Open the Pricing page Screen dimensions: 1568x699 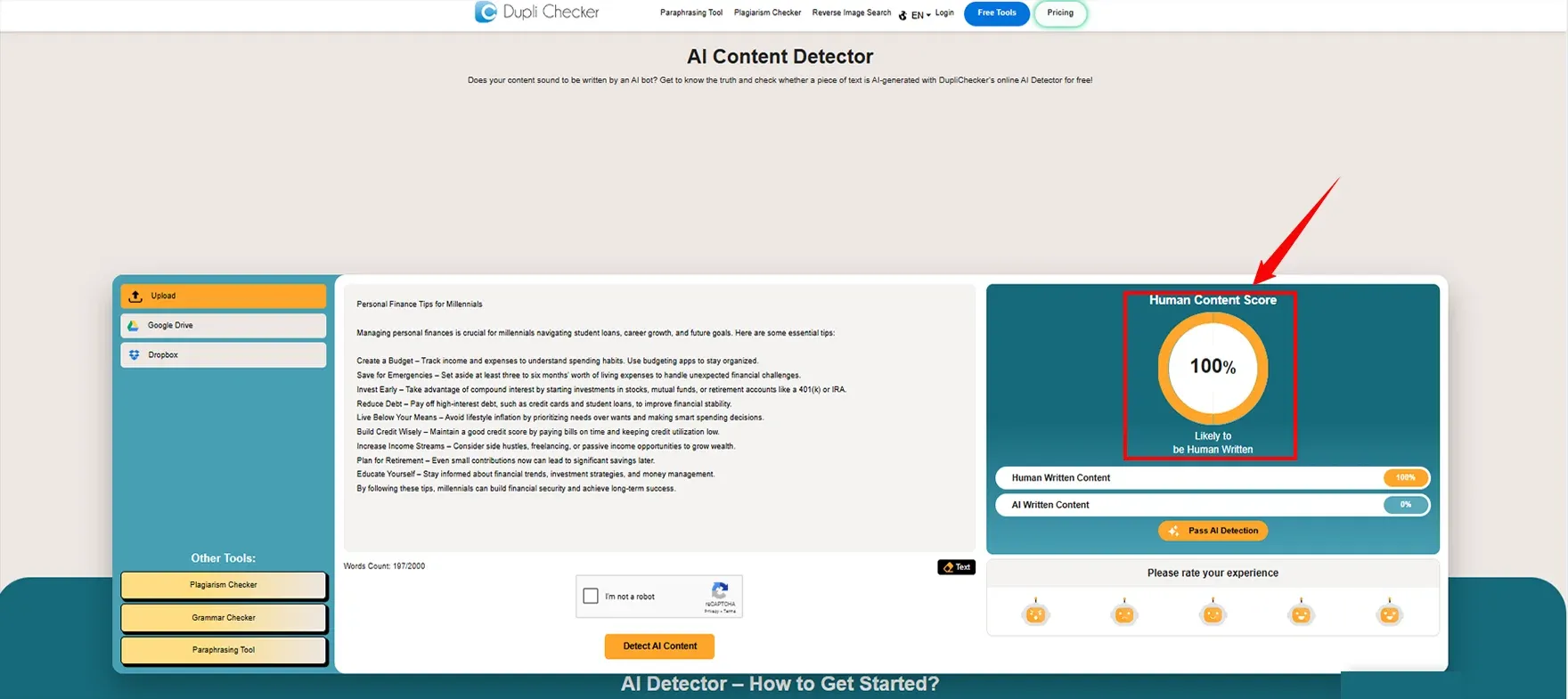[x=1060, y=13]
